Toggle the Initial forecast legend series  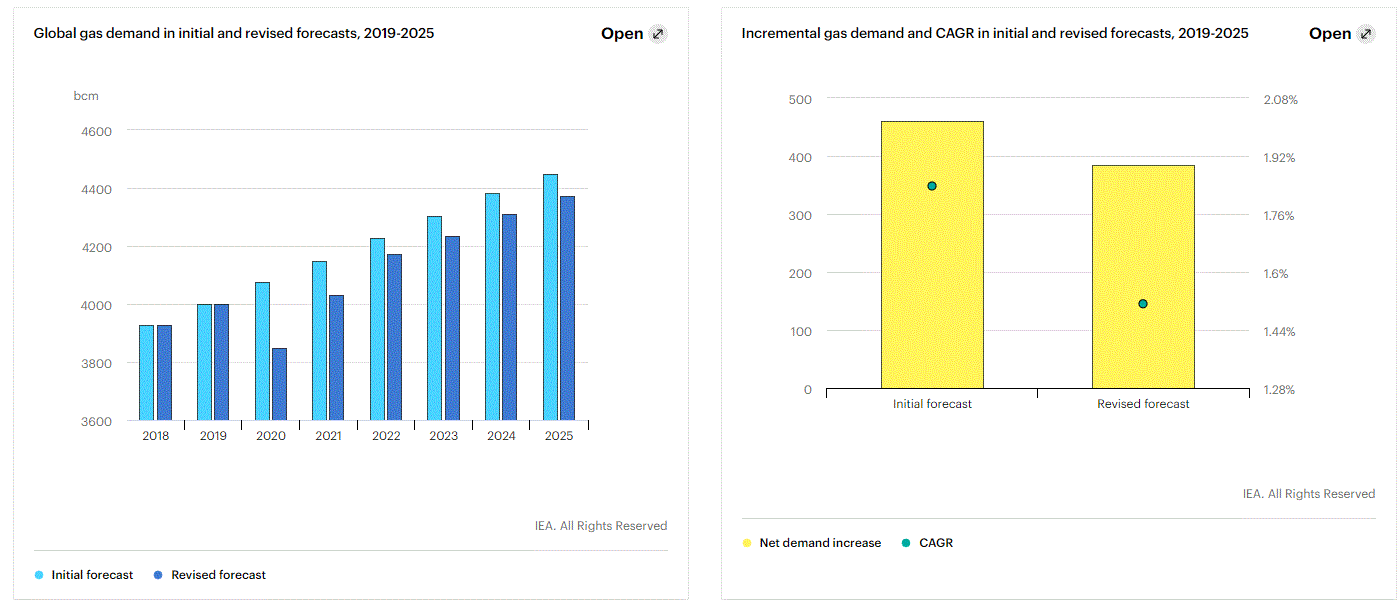[91, 575]
